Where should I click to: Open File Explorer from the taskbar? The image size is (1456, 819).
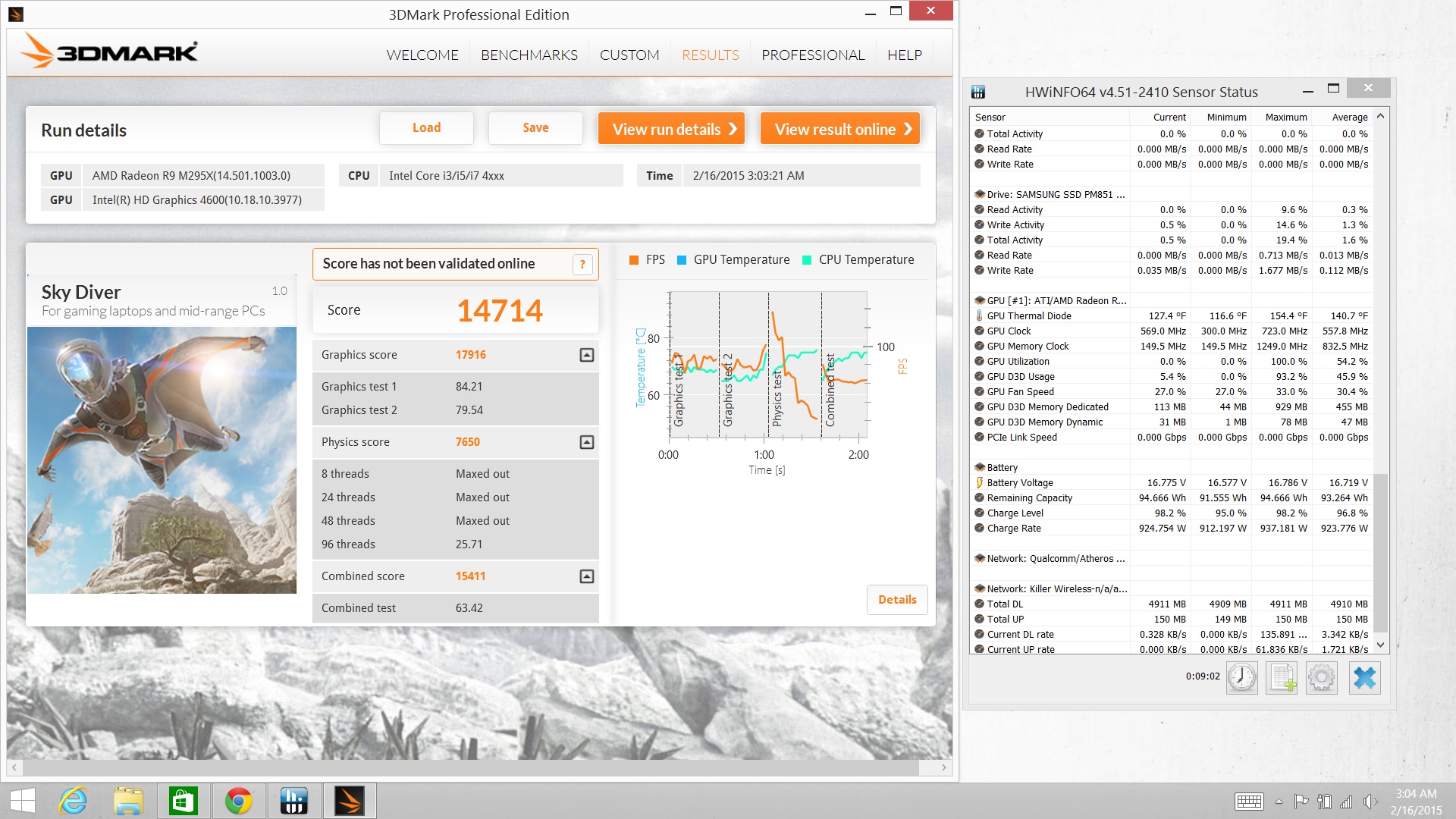point(128,801)
